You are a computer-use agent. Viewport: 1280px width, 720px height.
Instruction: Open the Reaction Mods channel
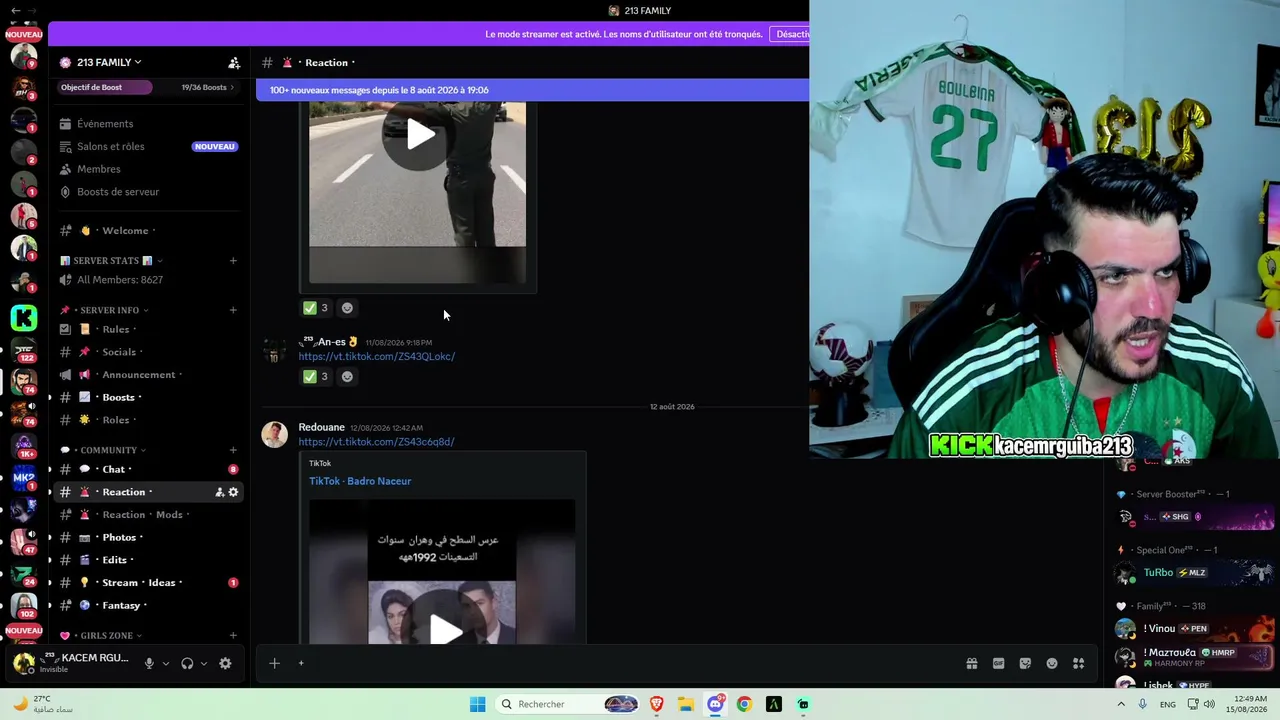143,515
